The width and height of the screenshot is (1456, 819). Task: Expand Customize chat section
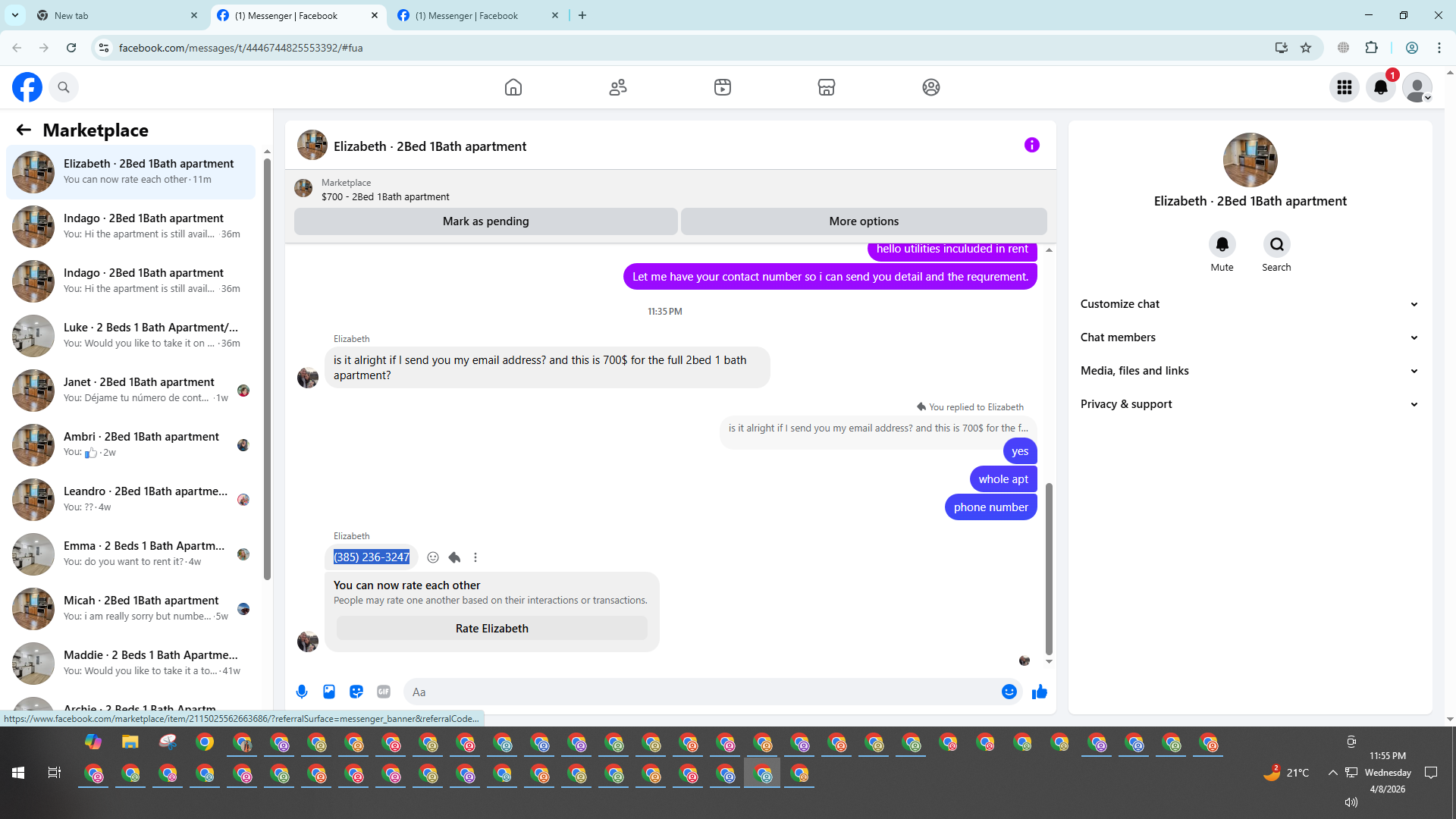point(1249,304)
